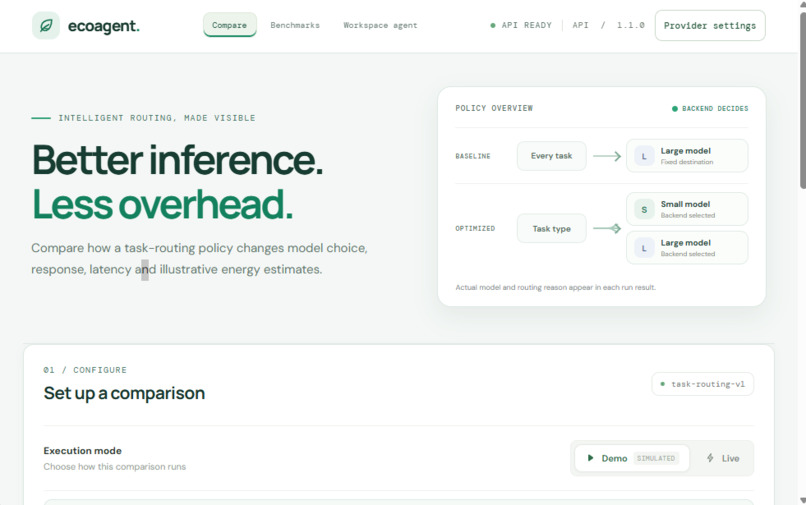
Task: Open the Workspace agent tab
Action: (x=380, y=25)
